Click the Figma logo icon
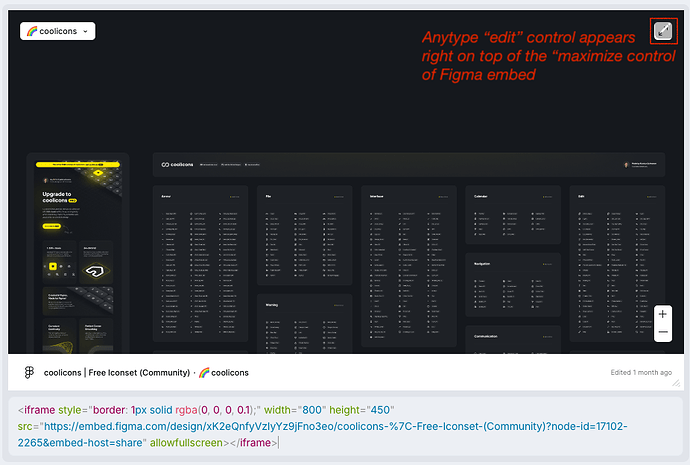The width and height of the screenshot is (690, 465). (29, 373)
